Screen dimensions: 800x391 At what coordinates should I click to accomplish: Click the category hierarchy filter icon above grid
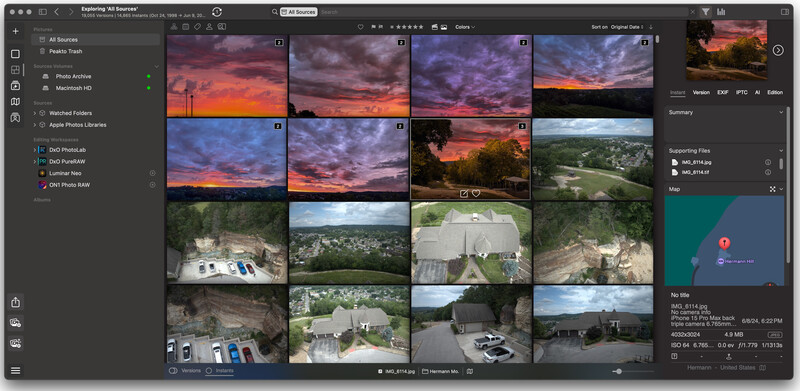point(173,27)
